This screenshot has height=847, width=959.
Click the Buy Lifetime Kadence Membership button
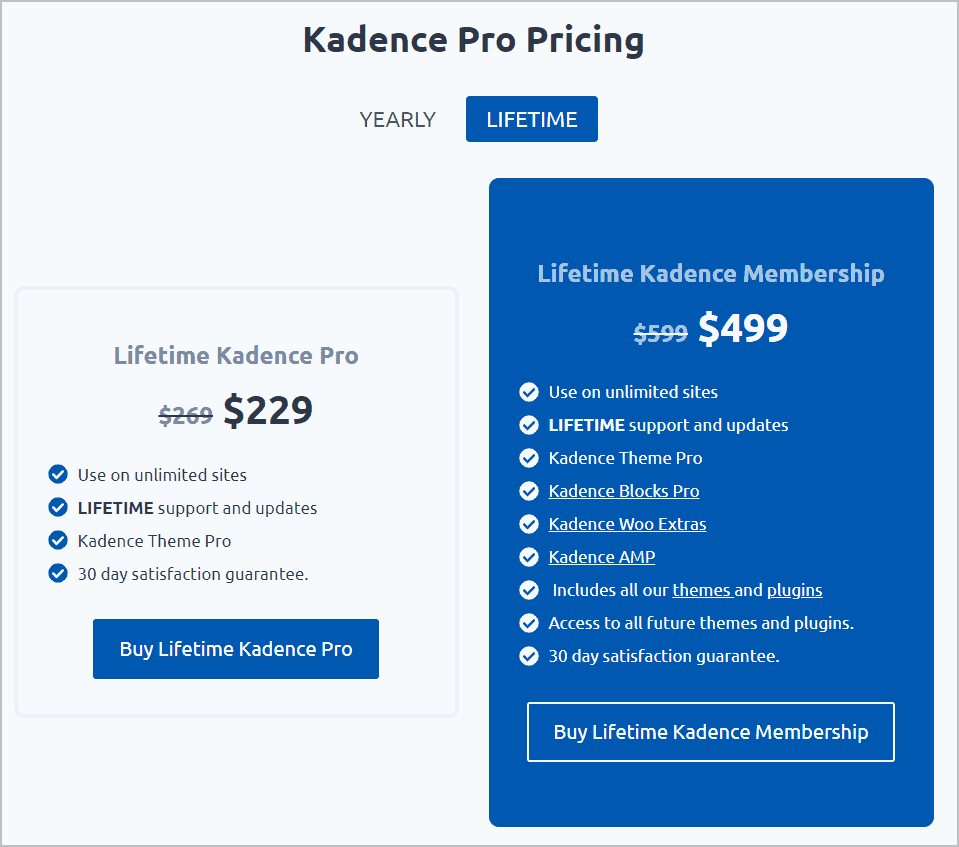[x=710, y=732]
